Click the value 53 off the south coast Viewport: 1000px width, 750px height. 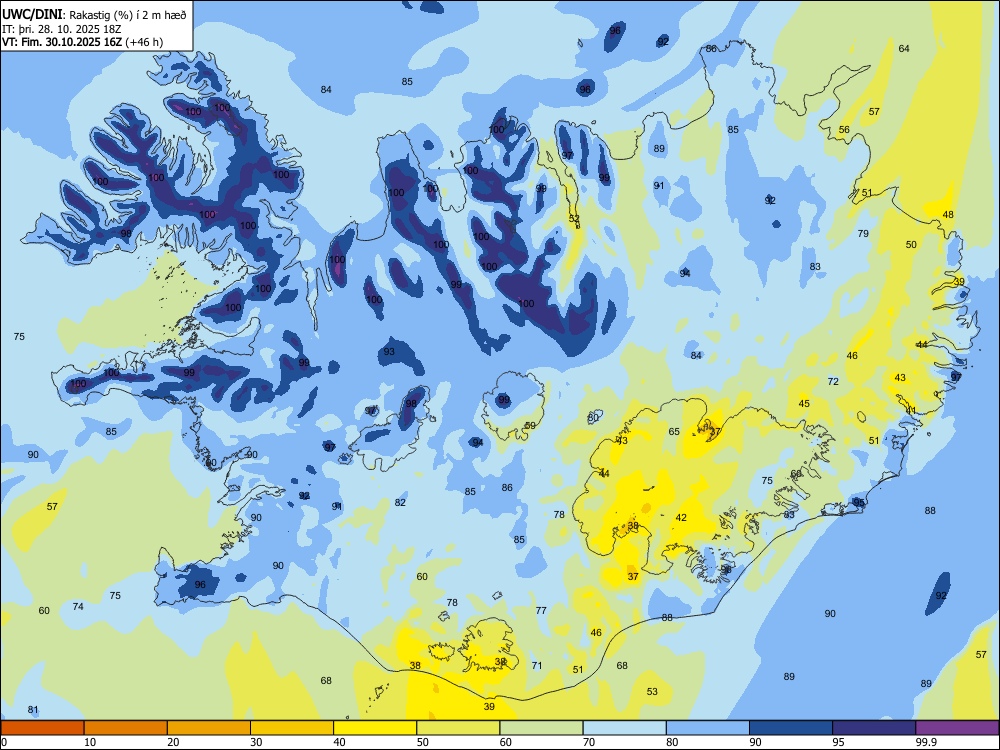(x=652, y=691)
